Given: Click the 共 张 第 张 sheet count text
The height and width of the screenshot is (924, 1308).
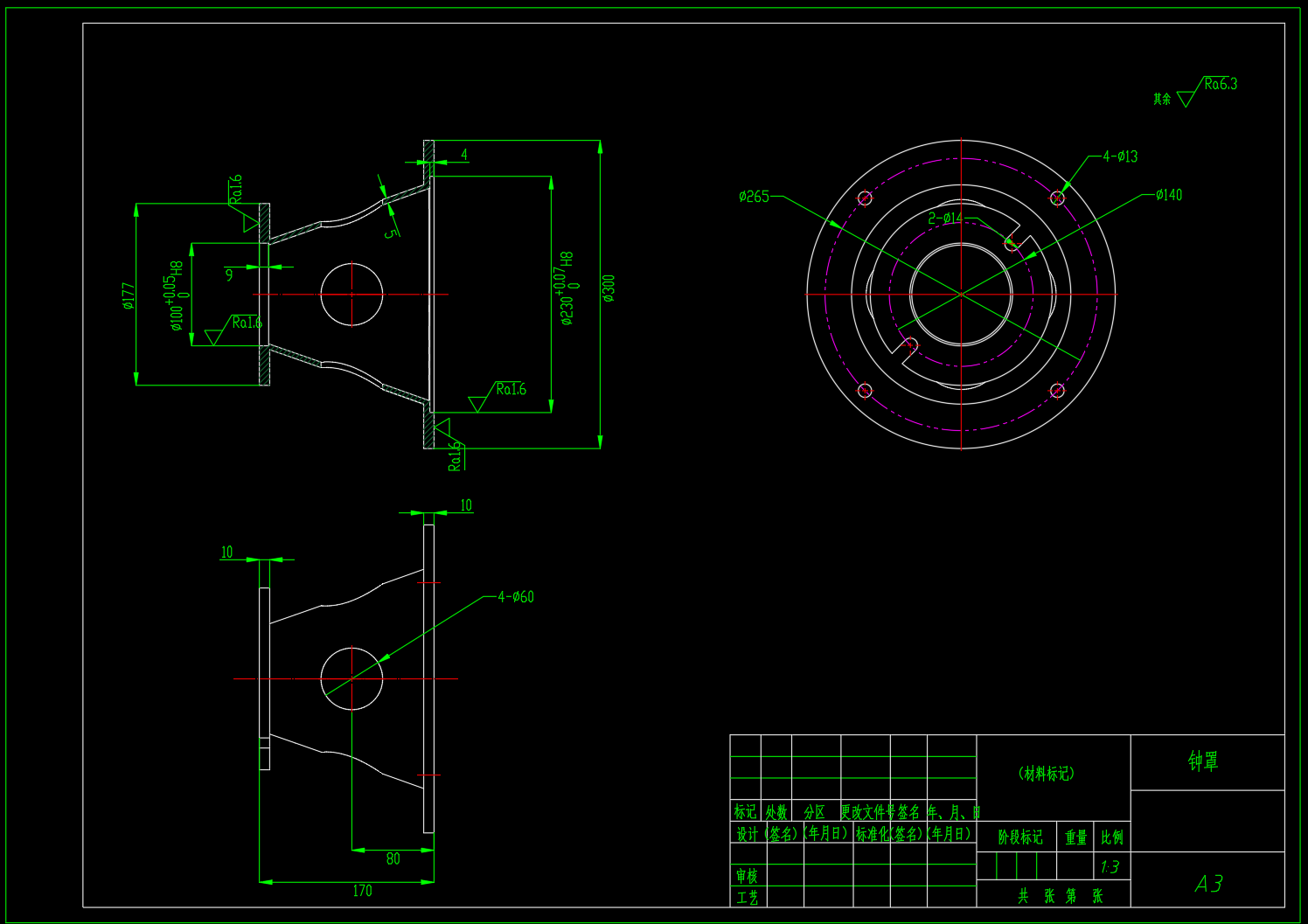Looking at the screenshot, I should (1060, 896).
